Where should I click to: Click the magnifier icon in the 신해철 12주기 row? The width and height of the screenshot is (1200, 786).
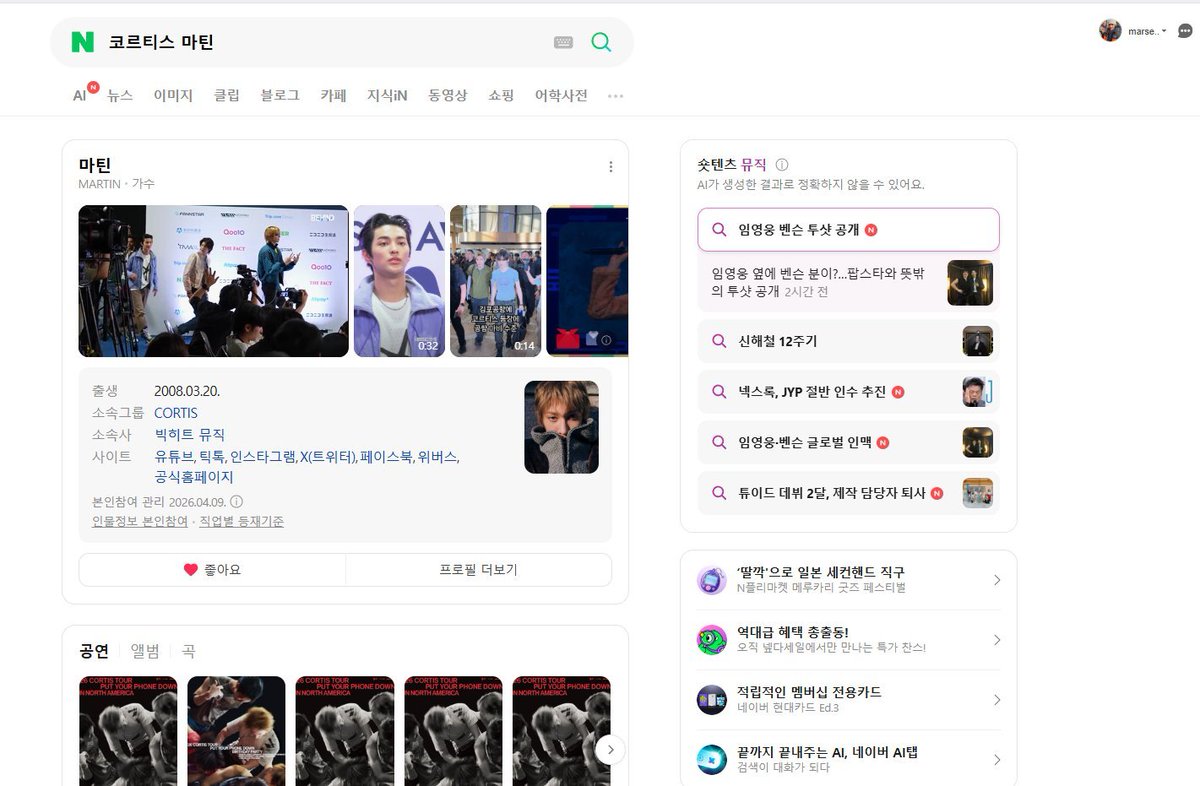719,341
